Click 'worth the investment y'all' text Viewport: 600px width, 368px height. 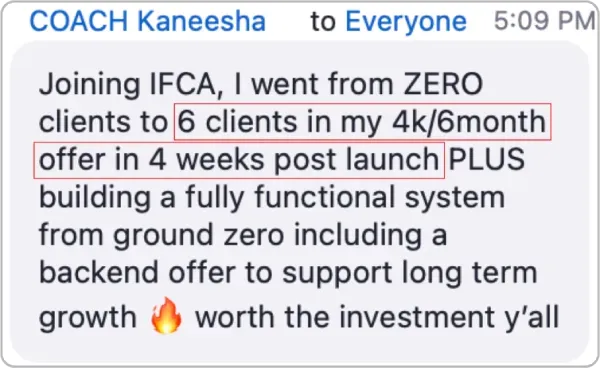[377, 317]
